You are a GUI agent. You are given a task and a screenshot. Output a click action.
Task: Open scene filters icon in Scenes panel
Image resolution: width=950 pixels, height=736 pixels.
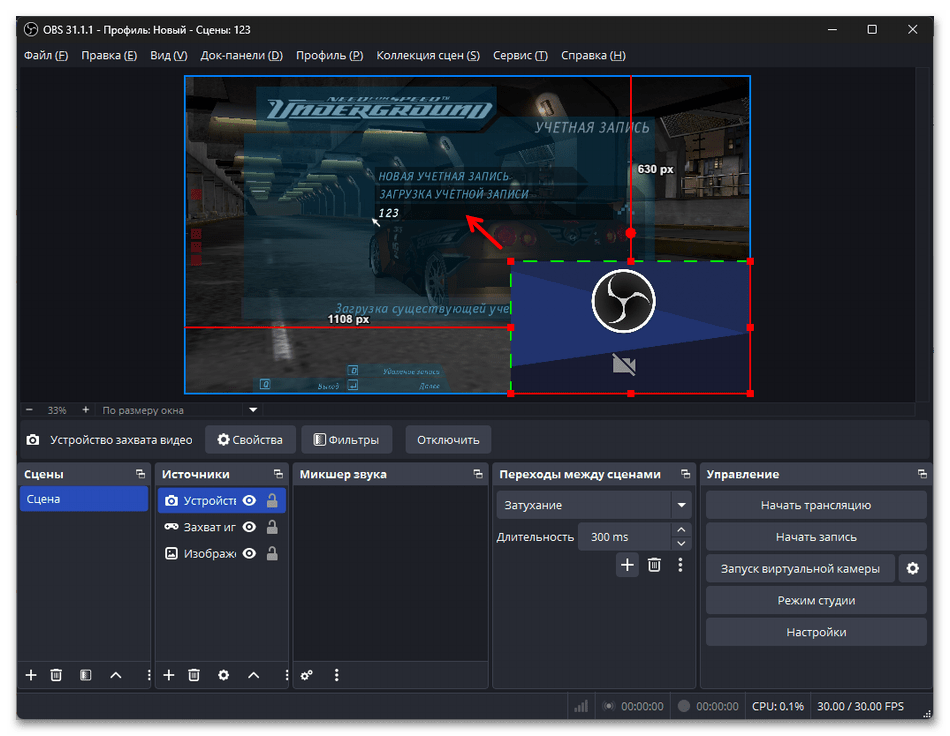pos(85,675)
